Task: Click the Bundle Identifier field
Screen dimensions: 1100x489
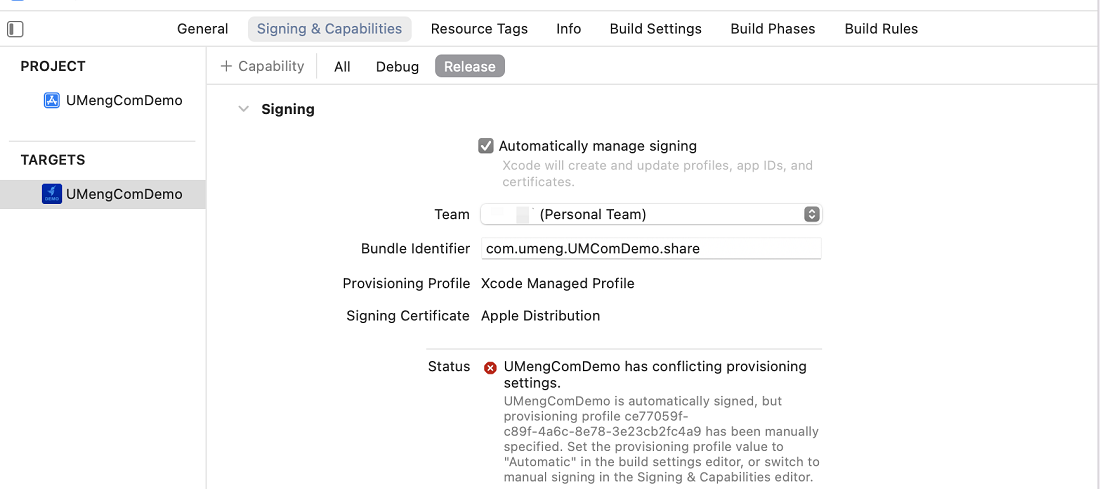Action: coord(651,248)
